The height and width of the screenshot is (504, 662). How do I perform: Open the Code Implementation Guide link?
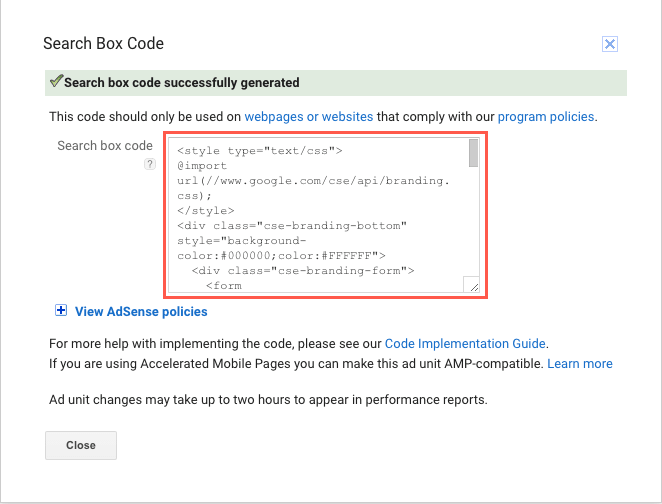pyautogui.click(x=466, y=344)
